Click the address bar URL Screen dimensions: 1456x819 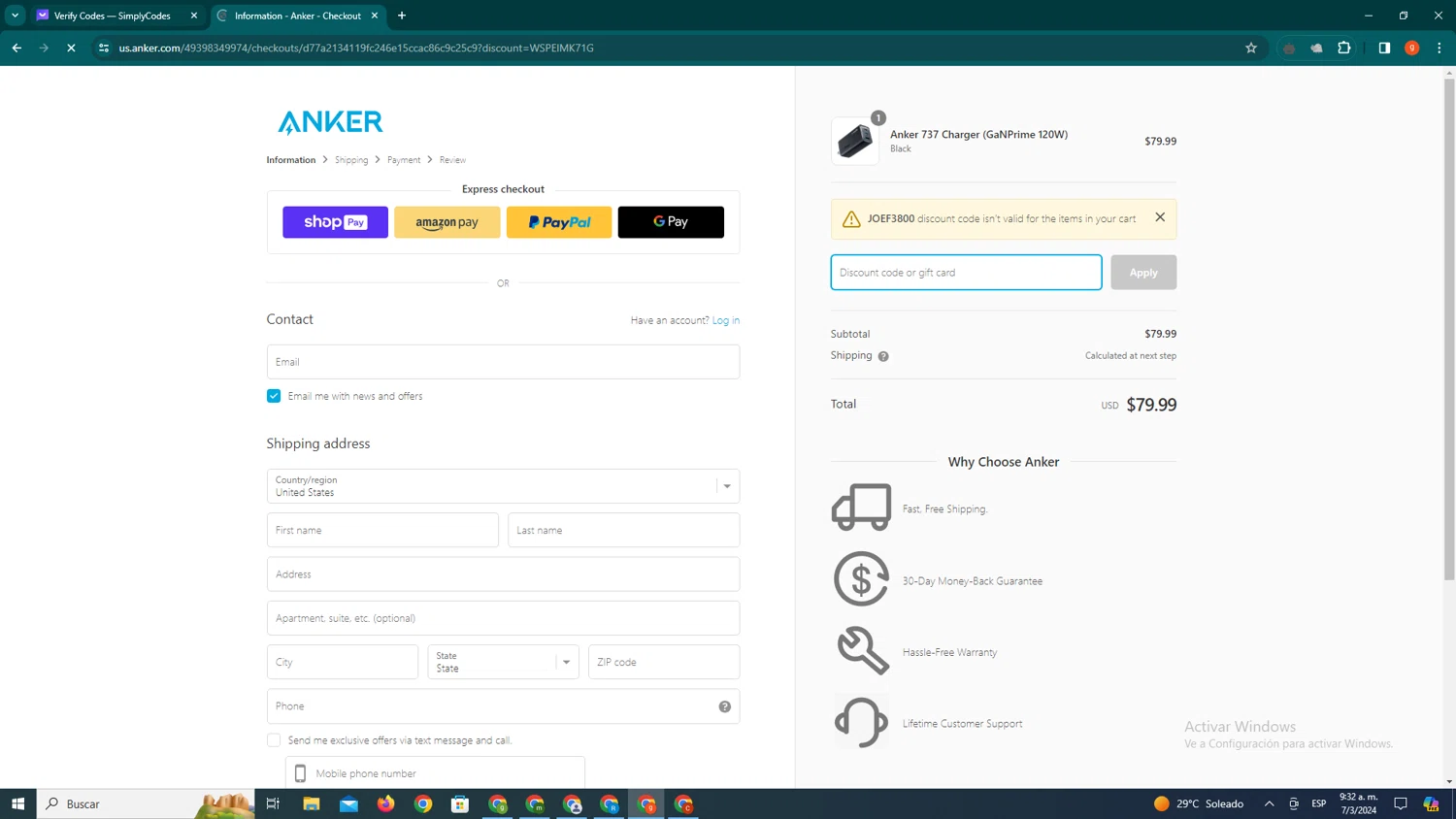pyautogui.click(x=356, y=48)
